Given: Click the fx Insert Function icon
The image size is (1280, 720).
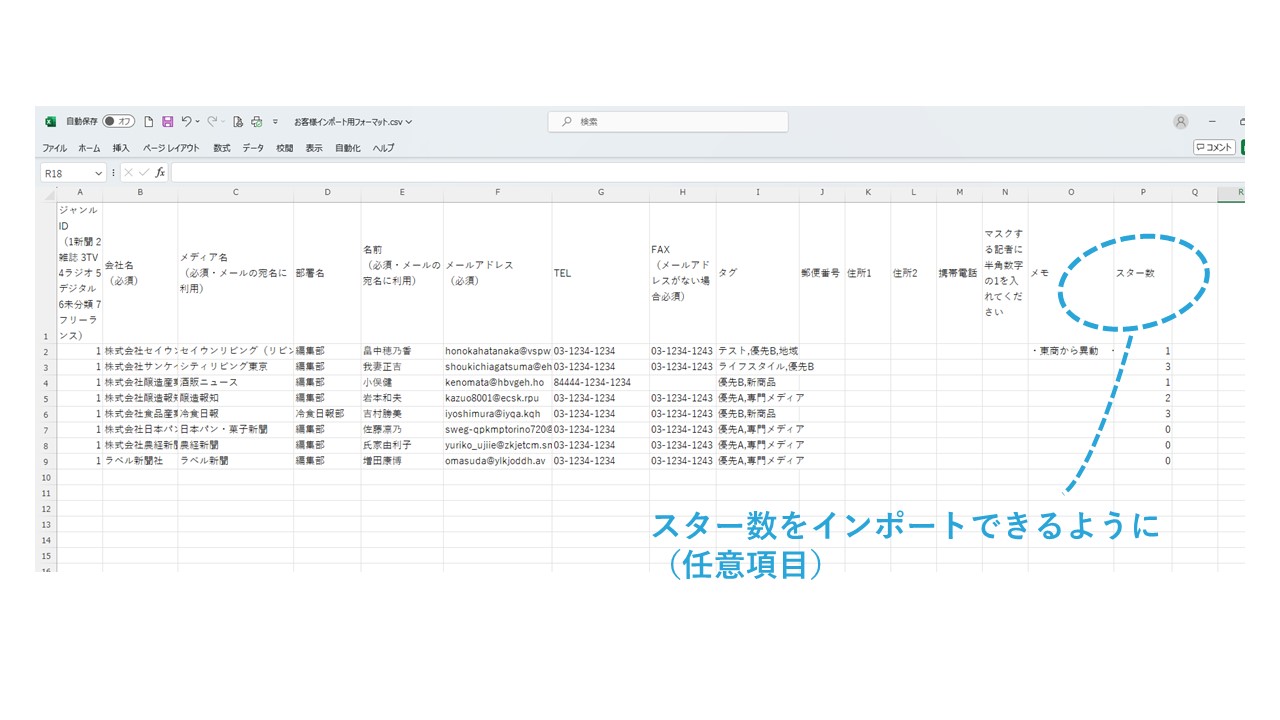Looking at the screenshot, I should coord(160,173).
